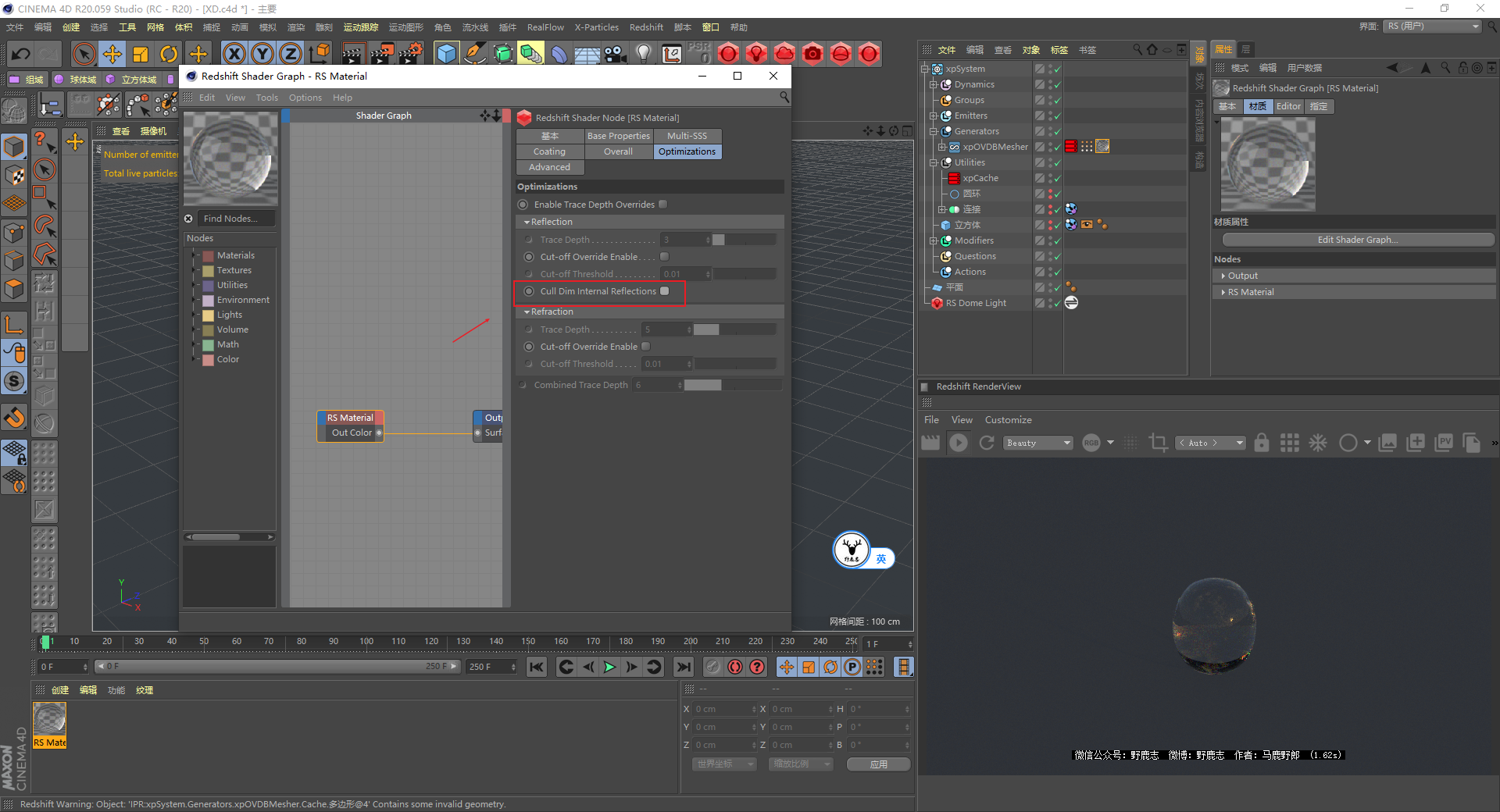Viewport: 1500px width, 812px height.
Task: Click the Undo arrow in top toolbar
Action: (x=21, y=54)
